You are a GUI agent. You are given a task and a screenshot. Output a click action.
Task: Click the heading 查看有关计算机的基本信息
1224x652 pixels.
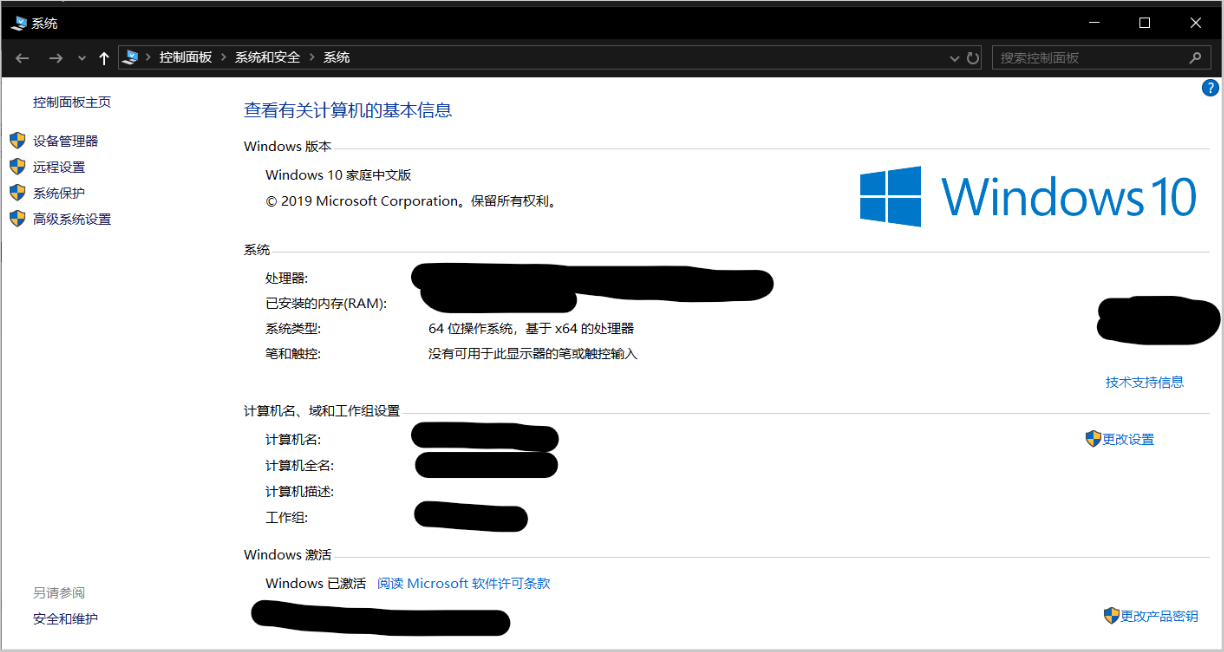(348, 110)
